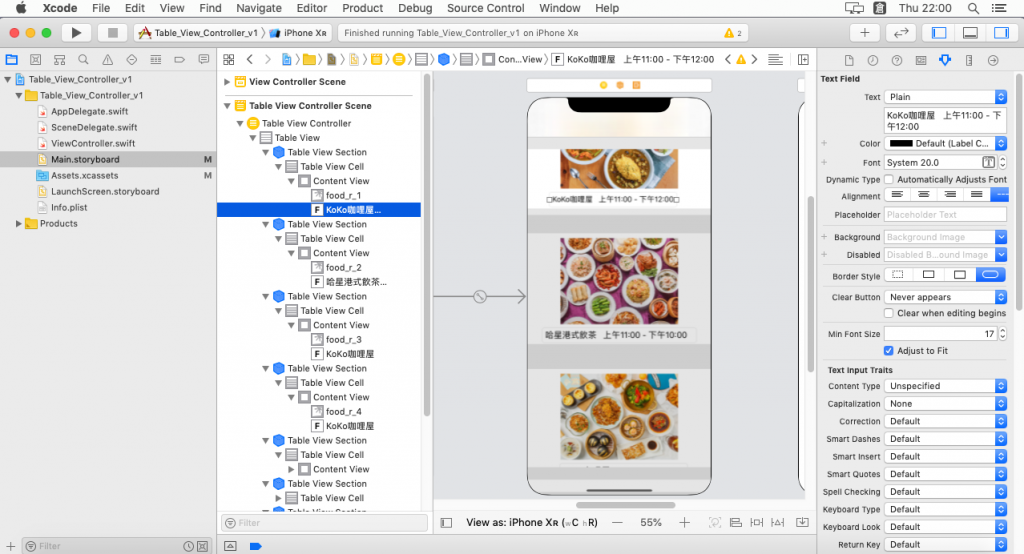Show the code review arrows button
Image resolution: width=1024 pixels, height=554 pixels.
tap(901, 33)
